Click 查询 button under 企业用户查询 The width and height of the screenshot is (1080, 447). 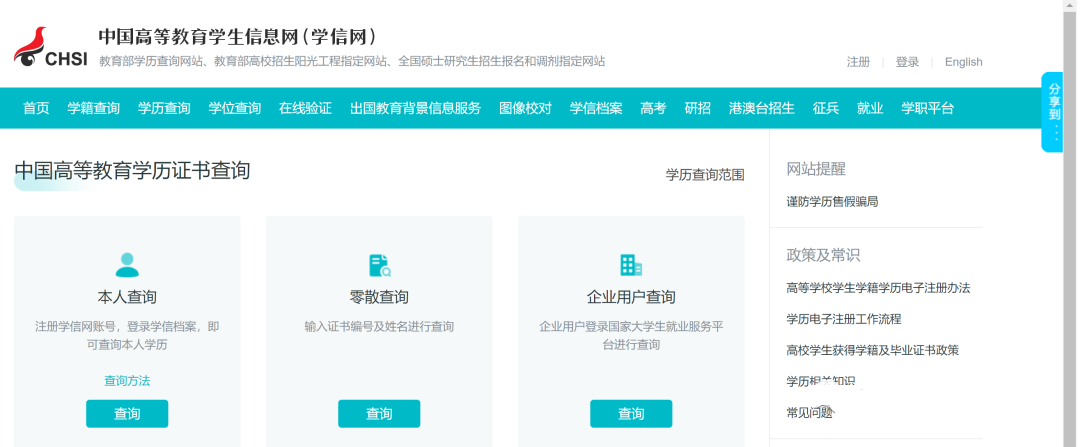(631, 414)
